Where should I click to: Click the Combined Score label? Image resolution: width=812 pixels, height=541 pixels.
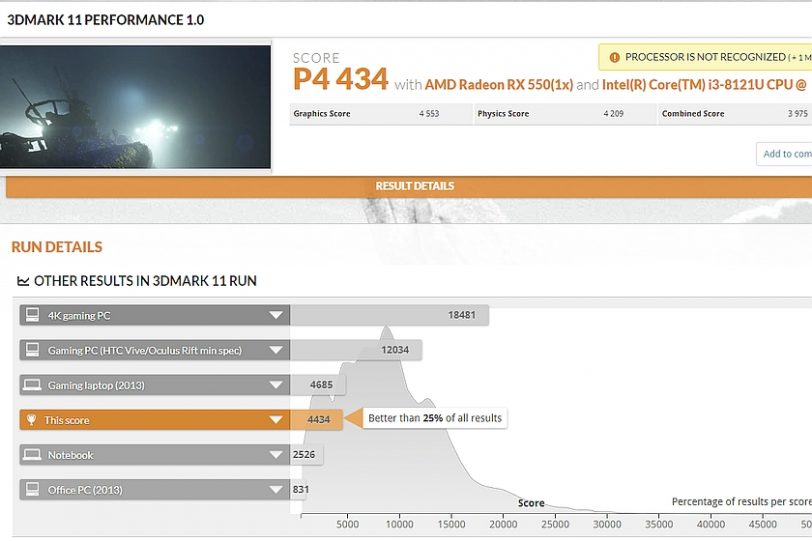pyautogui.click(x=693, y=114)
